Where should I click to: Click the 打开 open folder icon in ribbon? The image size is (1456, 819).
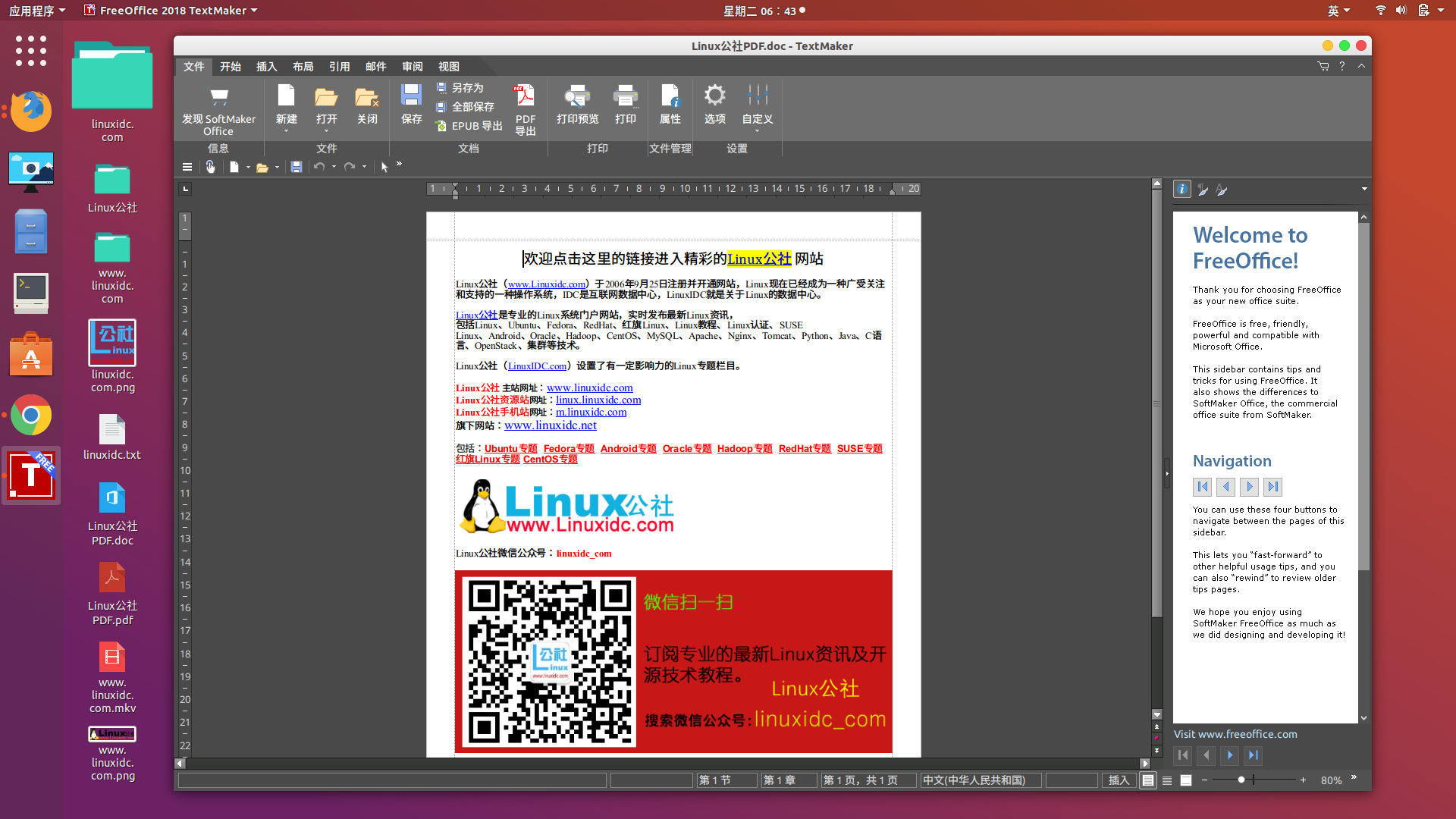(327, 96)
